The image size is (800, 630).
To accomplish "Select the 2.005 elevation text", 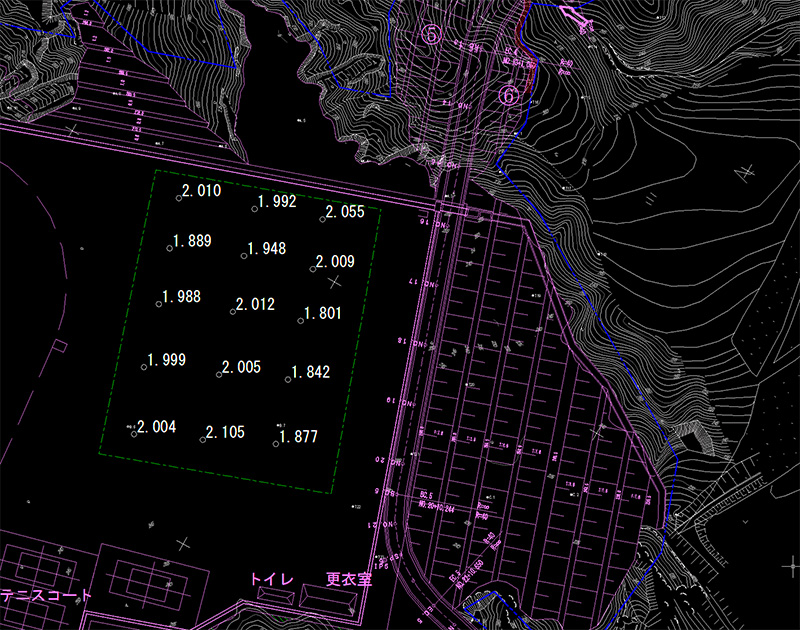I will tap(241, 368).
